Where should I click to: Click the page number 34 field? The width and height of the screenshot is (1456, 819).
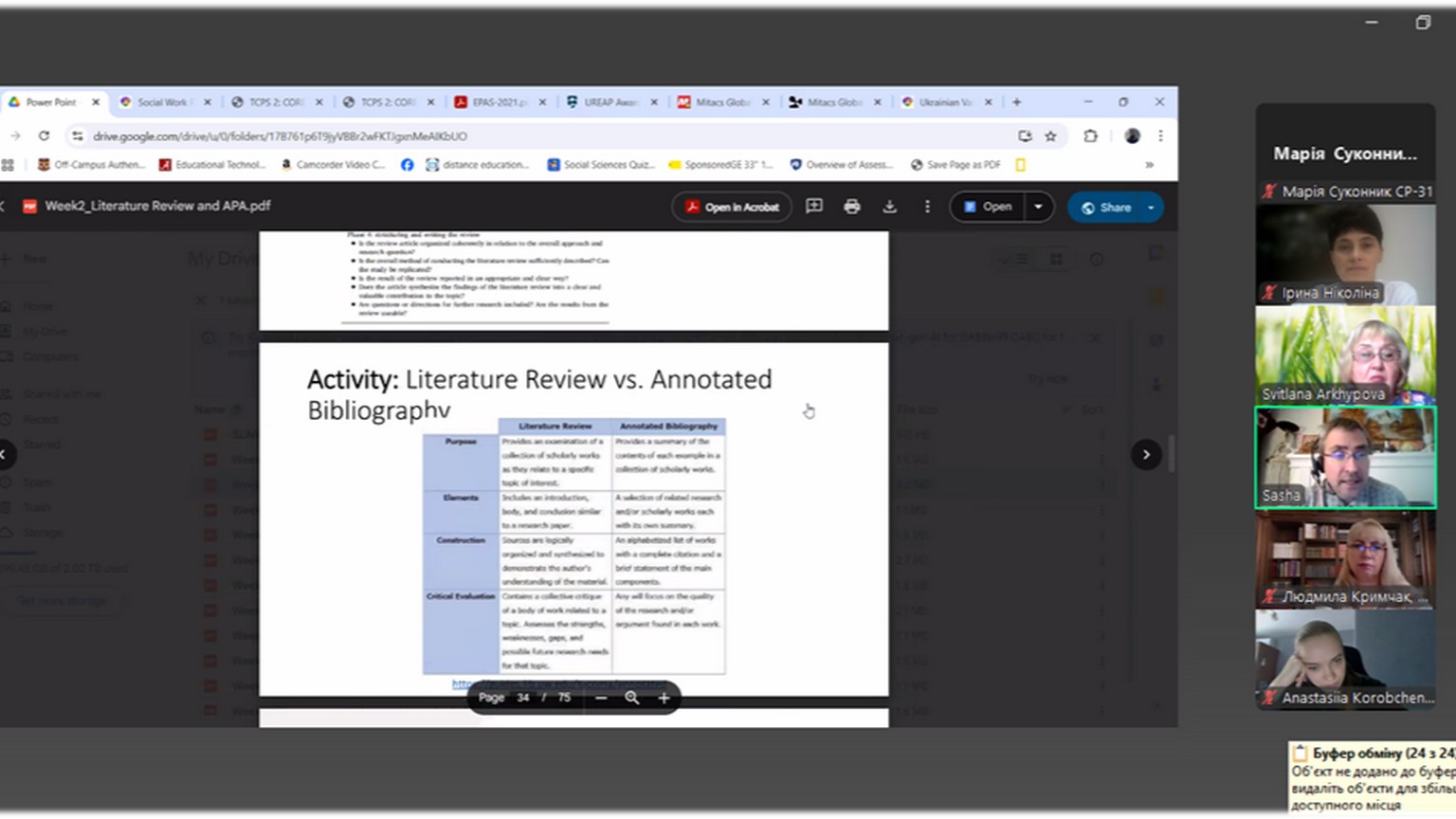[523, 698]
